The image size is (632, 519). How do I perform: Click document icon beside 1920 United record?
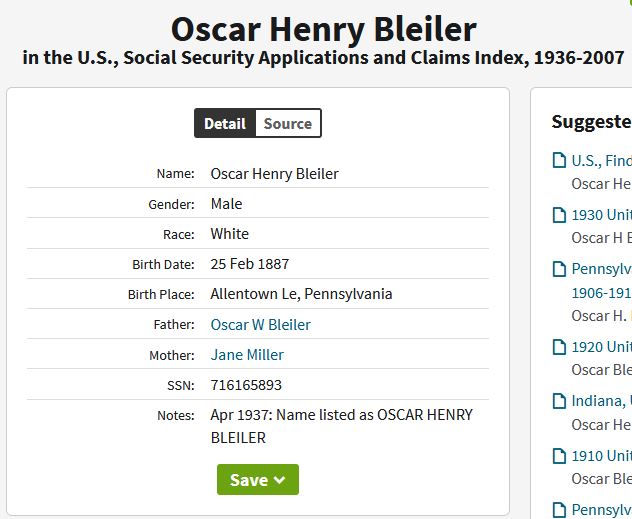(x=560, y=347)
